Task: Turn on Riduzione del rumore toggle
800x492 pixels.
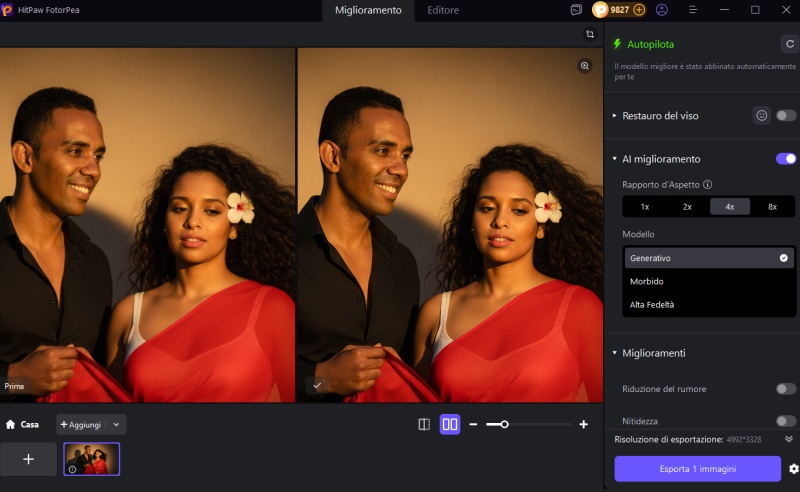Action: point(786,389)
